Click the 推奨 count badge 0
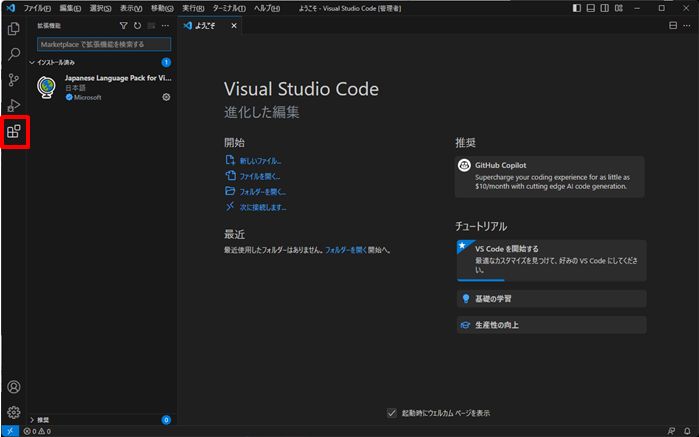 pos(166,420)
